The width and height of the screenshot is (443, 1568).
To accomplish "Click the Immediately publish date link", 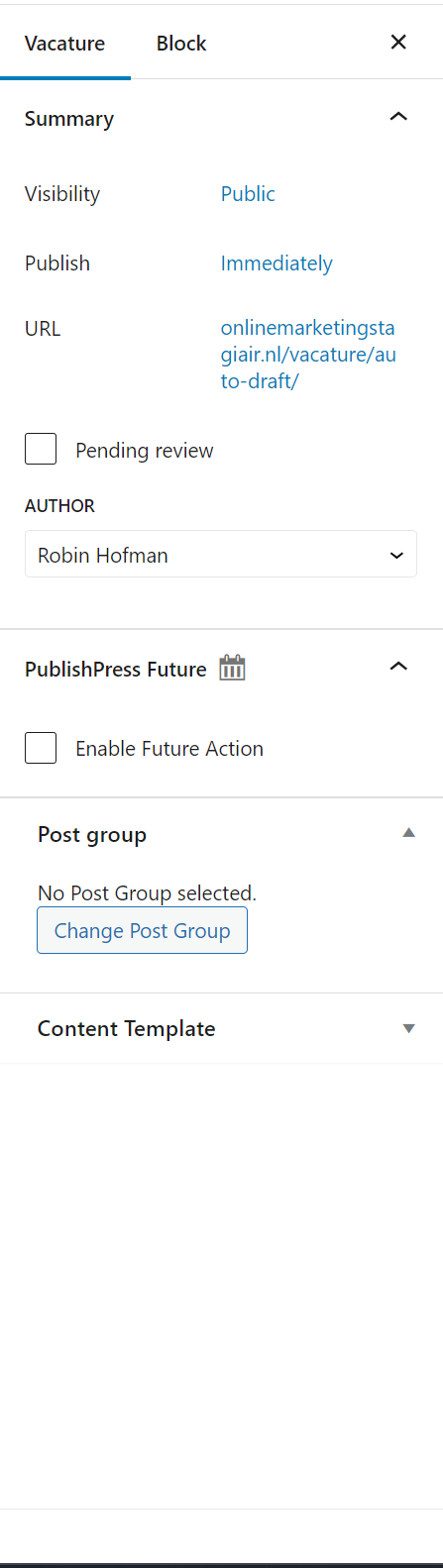I will tap(277, 263).
